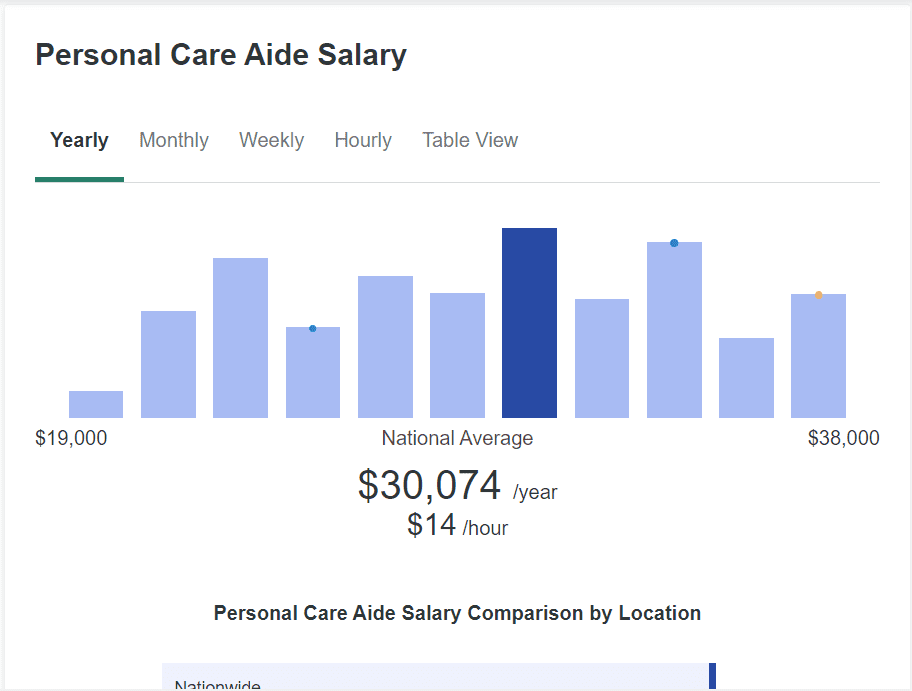
Task: Click the National Average label
Action: [457, 438]
